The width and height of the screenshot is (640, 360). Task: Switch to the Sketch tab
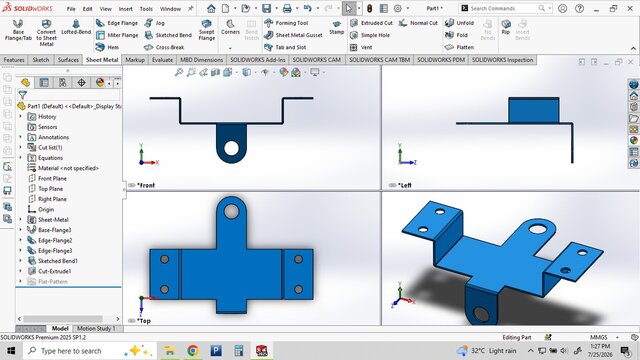[41, 60]
